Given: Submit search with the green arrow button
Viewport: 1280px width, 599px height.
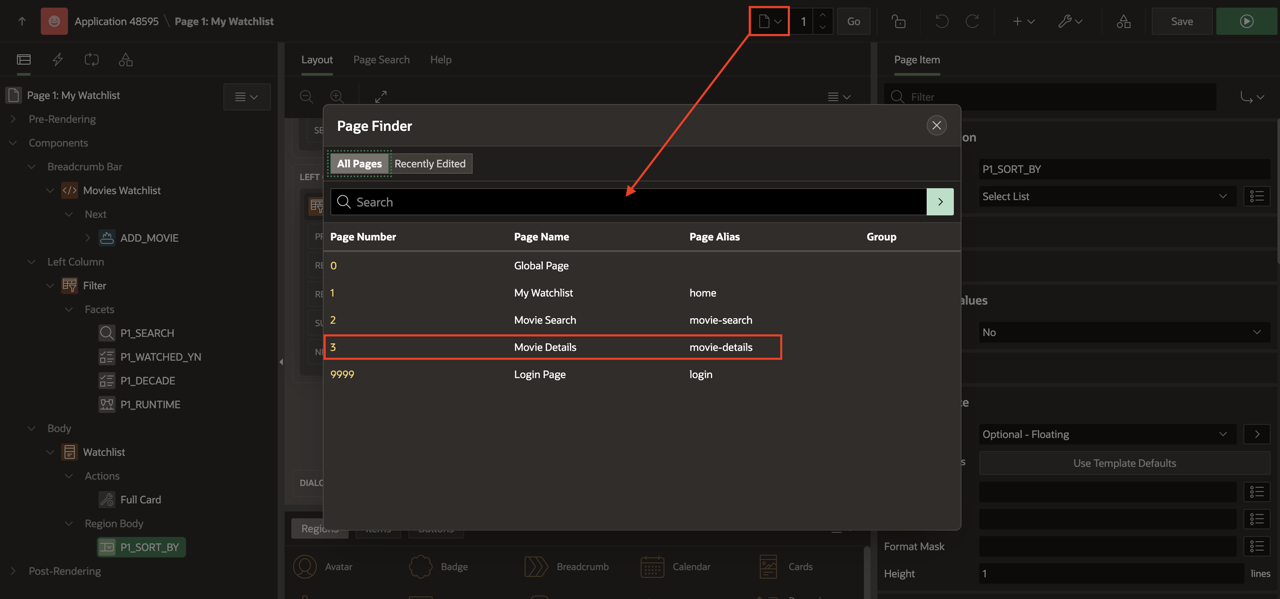Looking at the screenshot, I should [940, 202].
